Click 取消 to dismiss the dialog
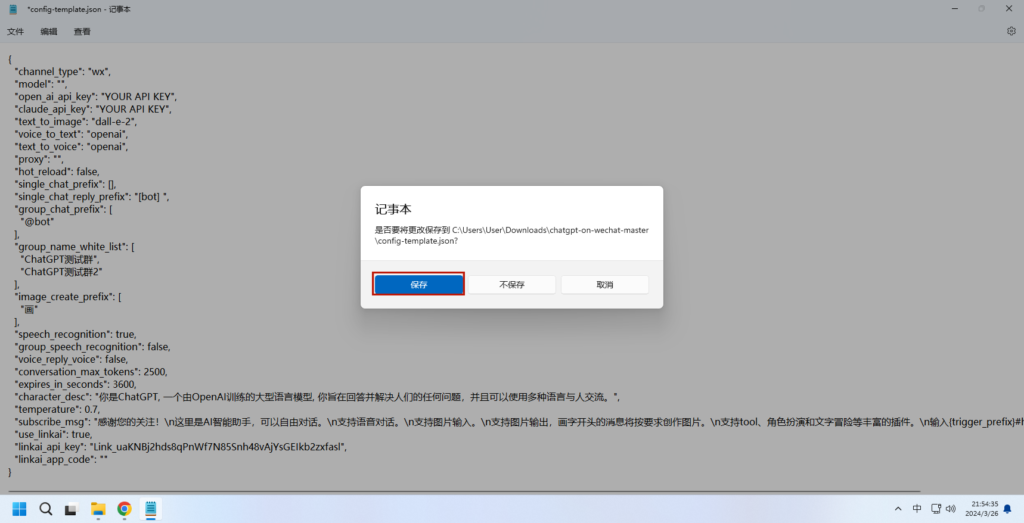The height and width of the screenshot is (523, 1024). point(605,284)
